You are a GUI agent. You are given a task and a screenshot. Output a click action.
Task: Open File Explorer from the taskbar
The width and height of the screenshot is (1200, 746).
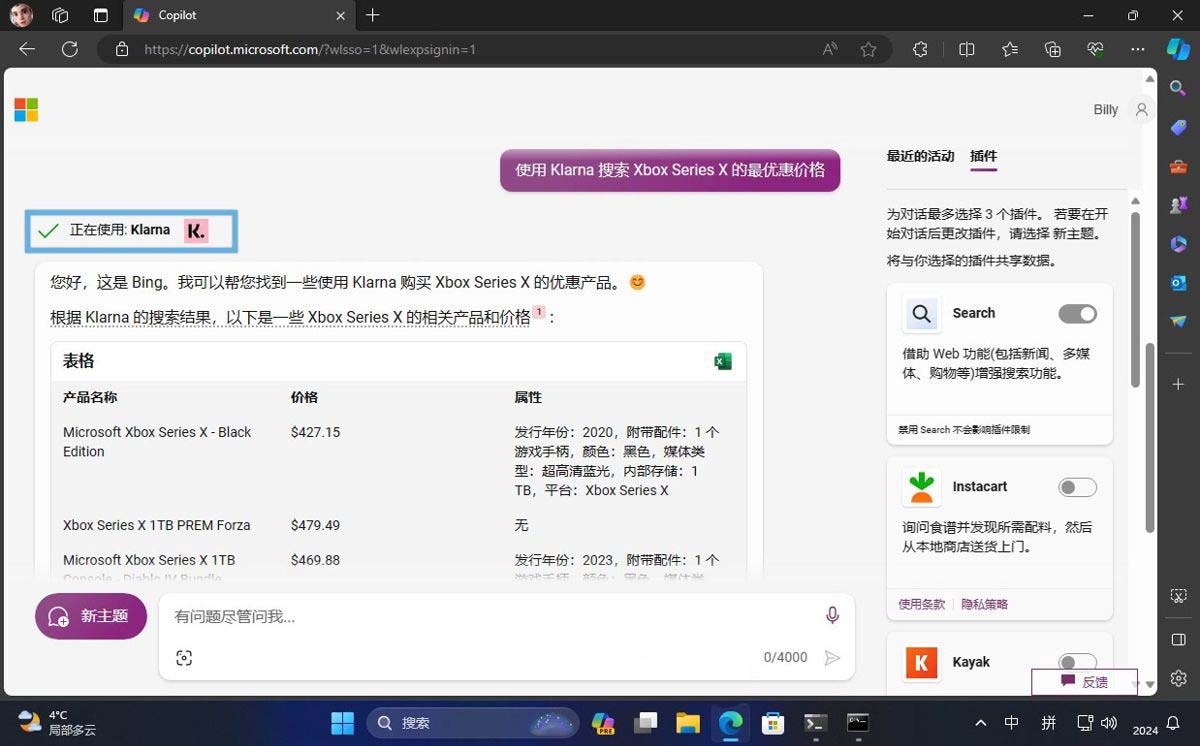[x=687, y=722]
